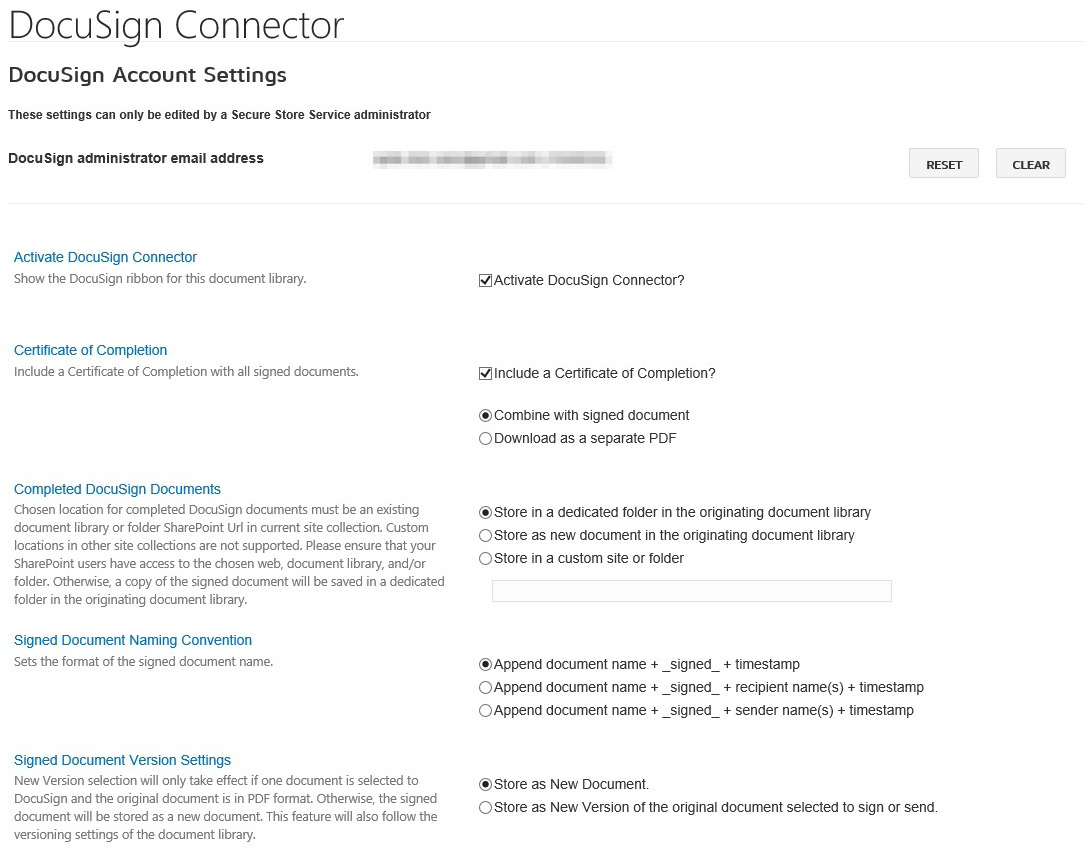Screen dimensions: 1084x853
Task: Choose Store as New Version of original document
Action: pos(485,807)
